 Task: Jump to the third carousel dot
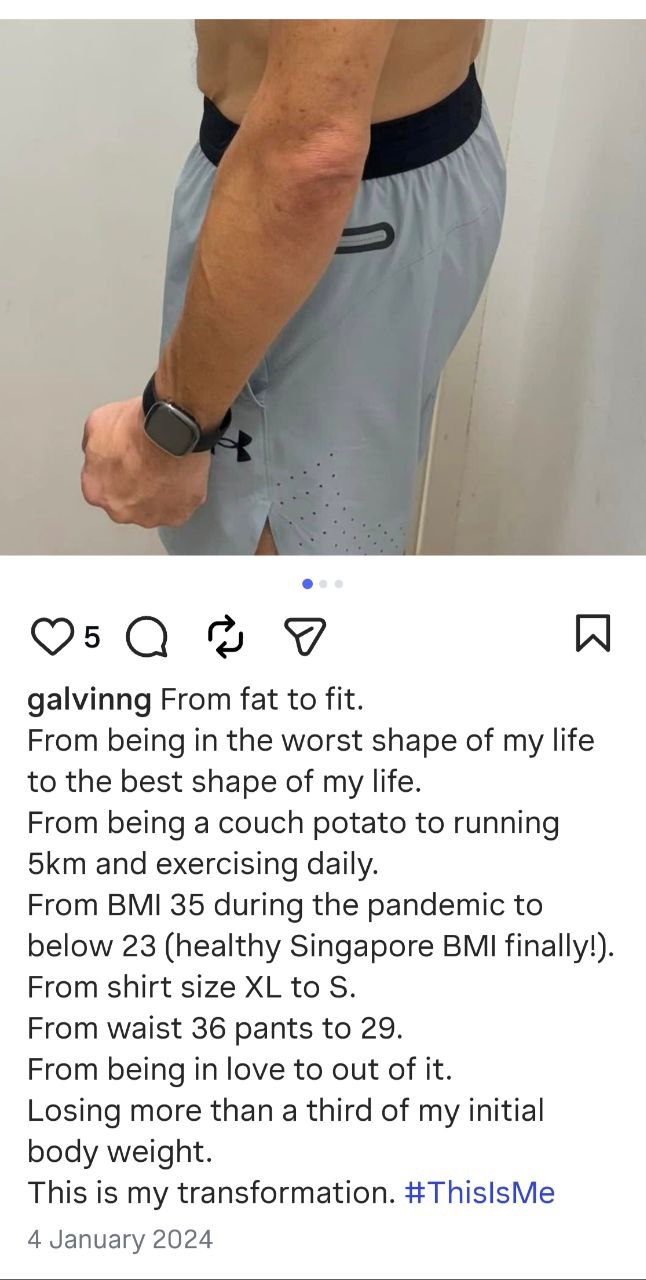(x=339, y=583)
